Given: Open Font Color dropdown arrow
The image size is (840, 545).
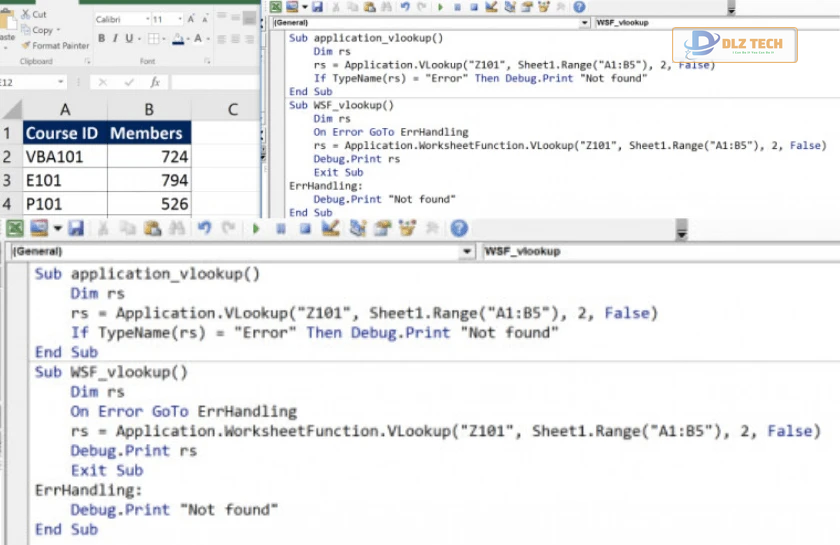Looking at the screenshot, I should pyautogui.click(x=208, y=39).
